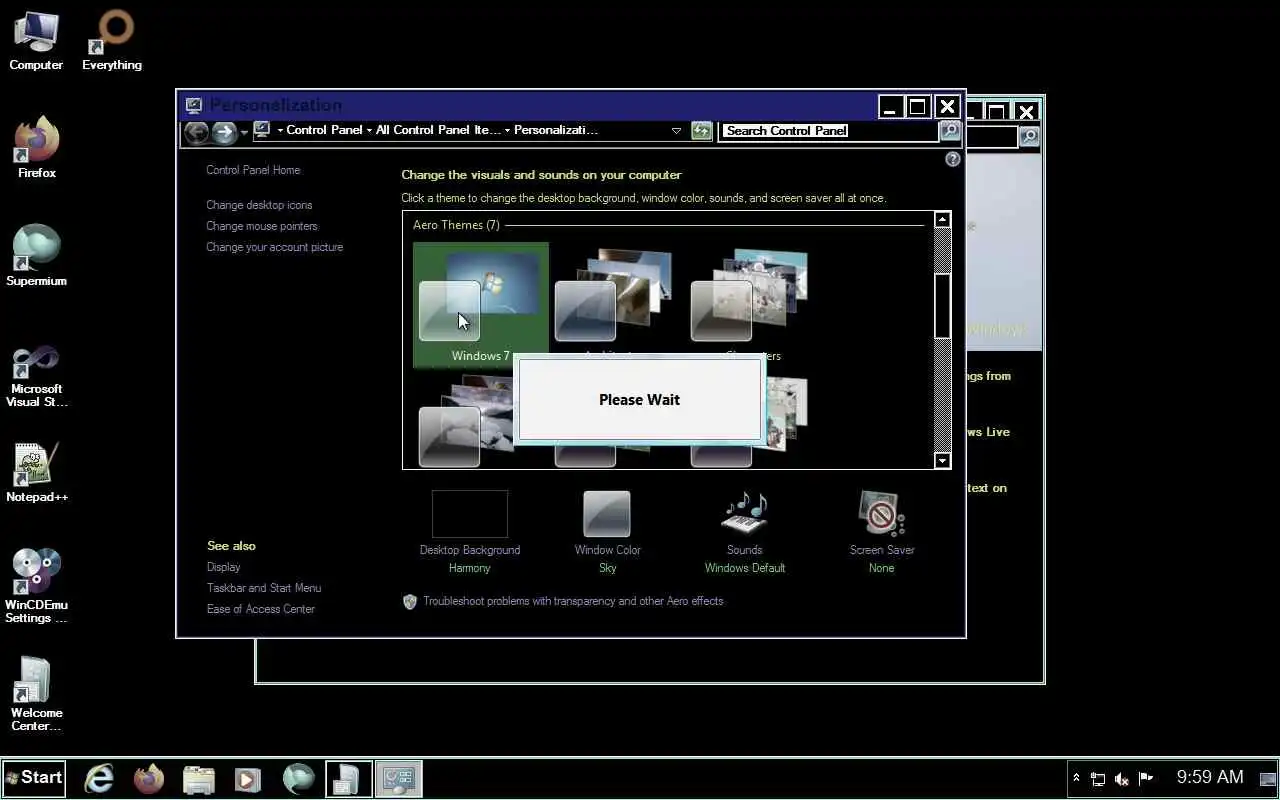Refresh the Personalization page
The height and width of the screenshot is (800, 1280).
[701, 131]
